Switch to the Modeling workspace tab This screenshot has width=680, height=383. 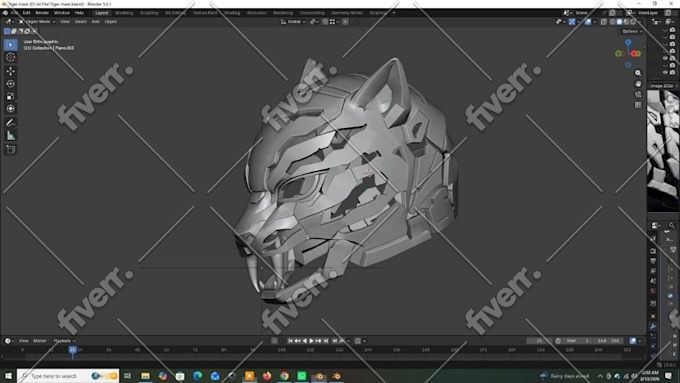point(124,13)
